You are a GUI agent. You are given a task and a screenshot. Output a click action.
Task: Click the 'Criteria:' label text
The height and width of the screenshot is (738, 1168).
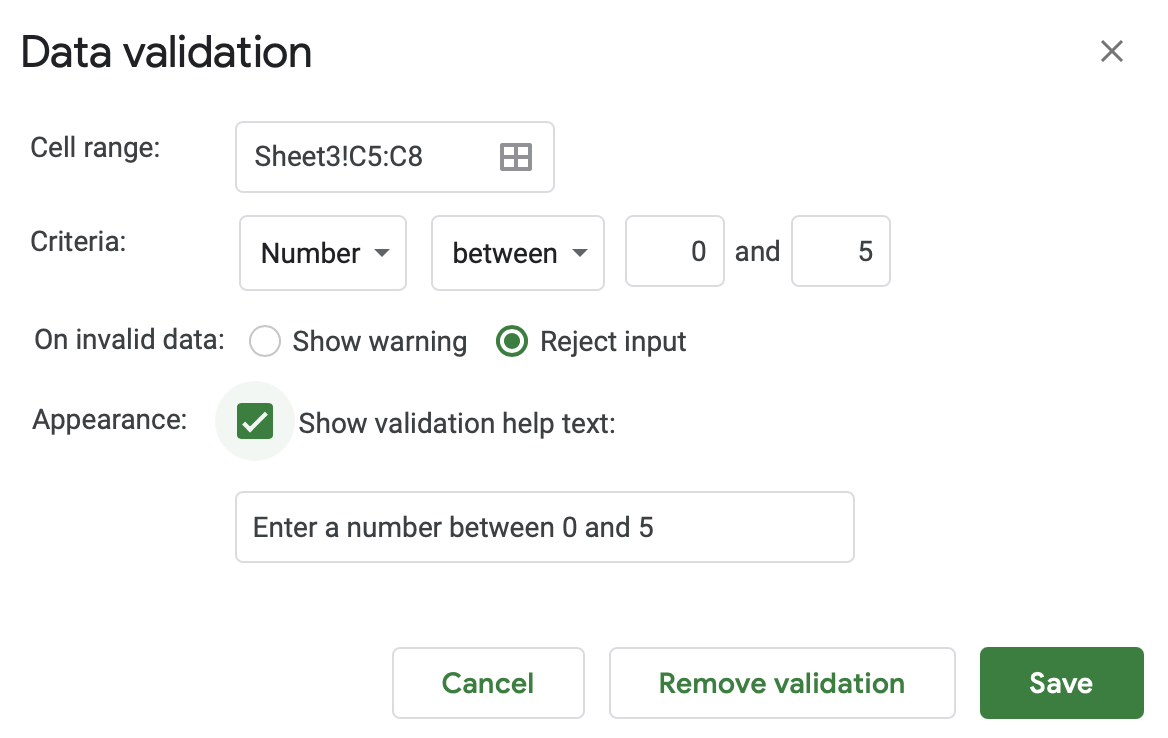click(x=78, y=241)
